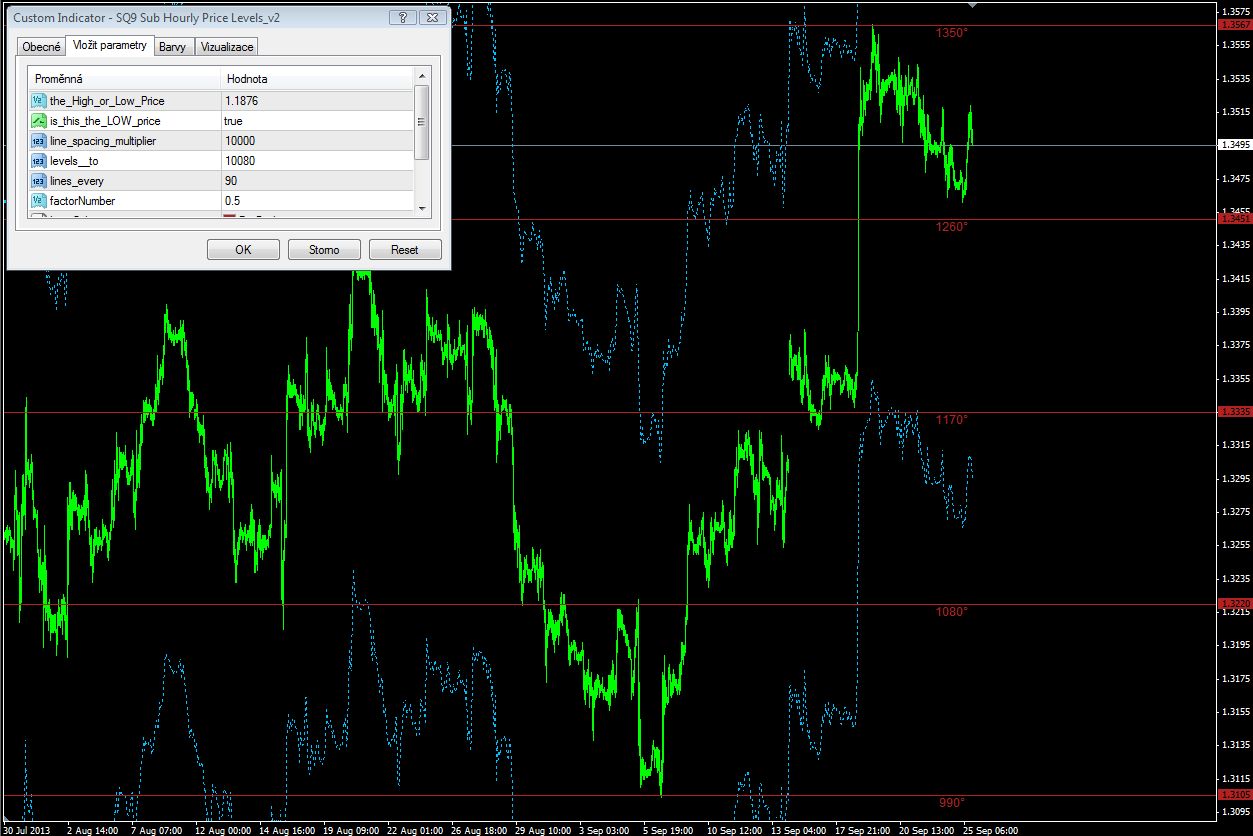Click the levels__to integer icon
This screenshot has width=1253, height=836.
point(39,161)
